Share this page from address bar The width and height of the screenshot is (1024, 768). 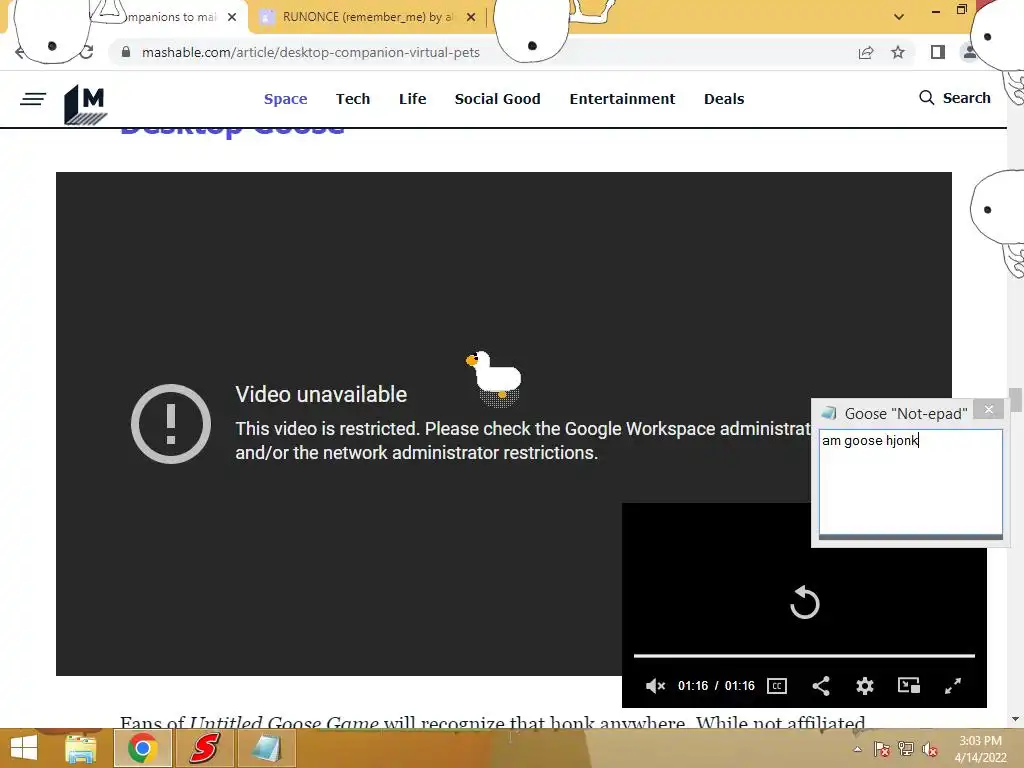(866, 52)
